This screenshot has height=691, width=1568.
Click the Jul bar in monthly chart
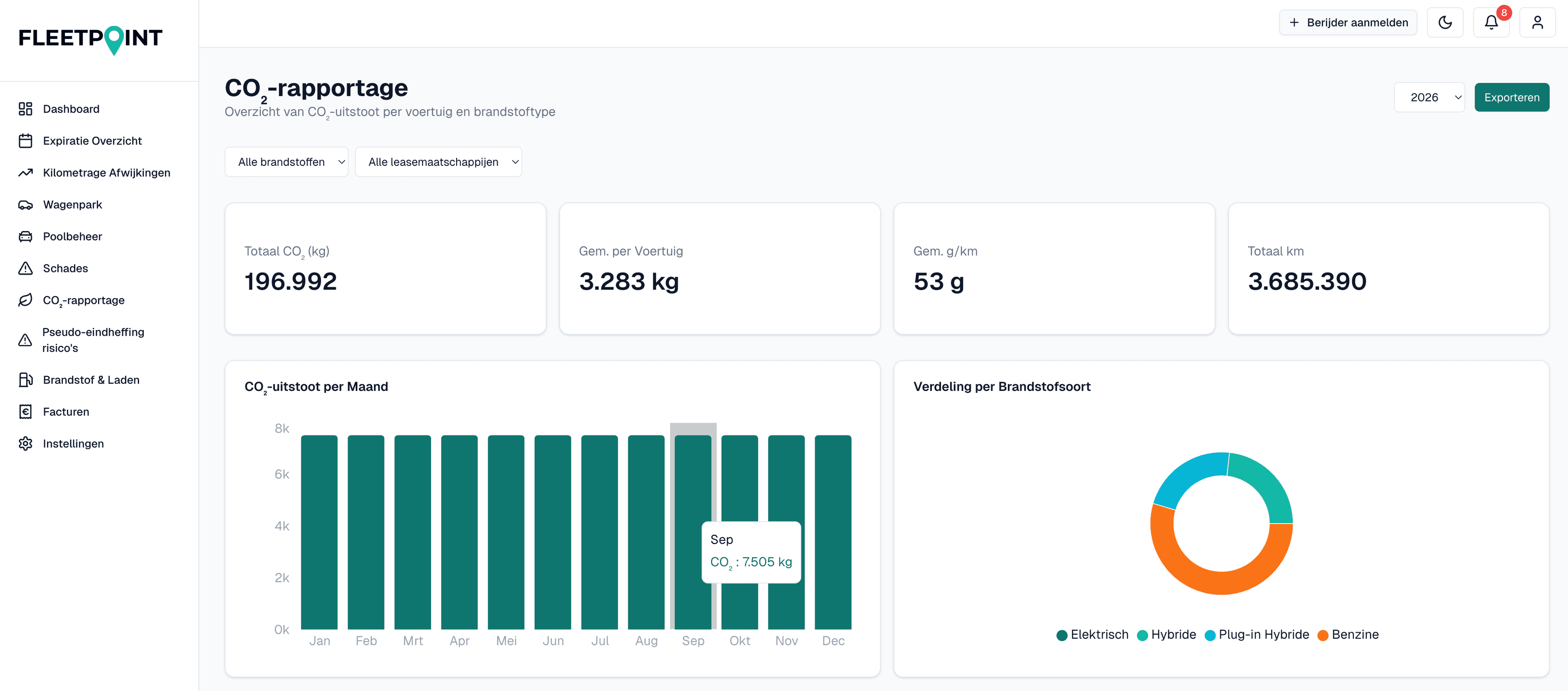[599, 532]
